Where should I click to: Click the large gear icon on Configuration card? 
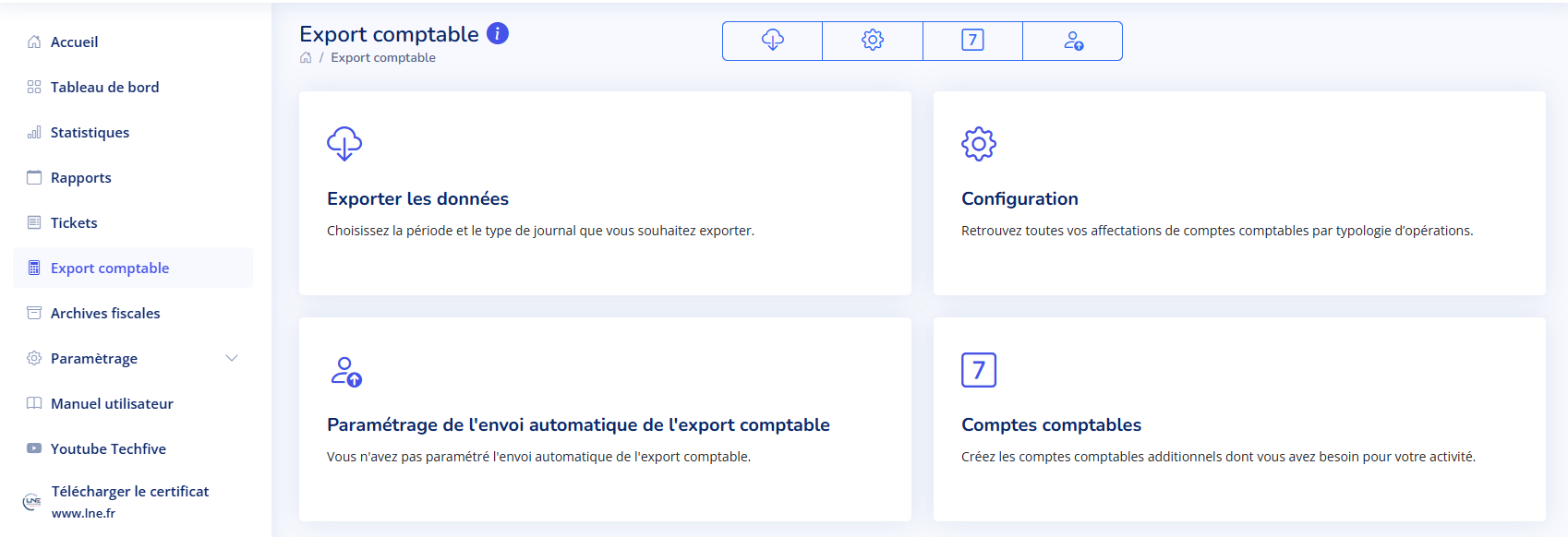click(x=979, y=144)
